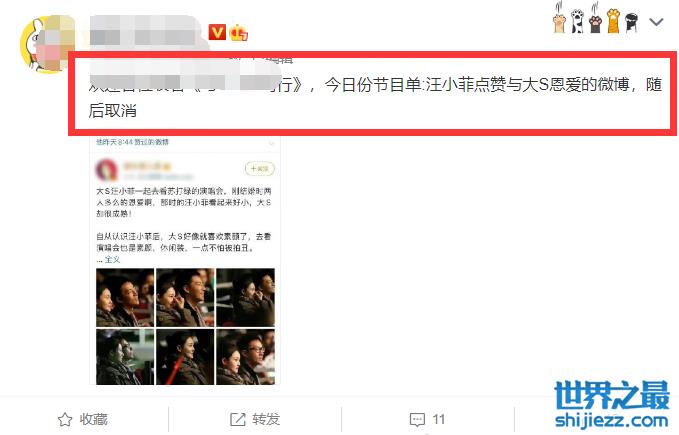The height and width of the screenshot is (435, 679).
Task: Click the comment bubble icon
Action: click(x=417, y=419)
